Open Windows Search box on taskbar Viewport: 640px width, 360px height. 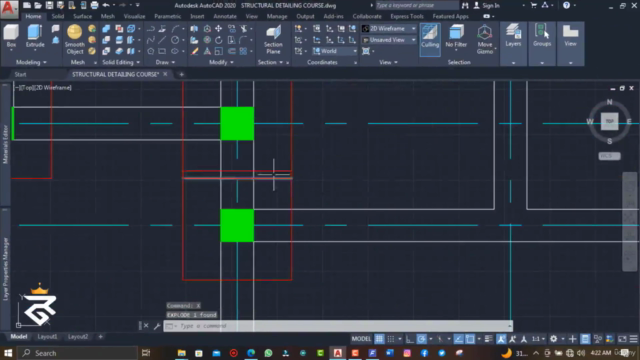pyautogui.click(x=78, y=353)
